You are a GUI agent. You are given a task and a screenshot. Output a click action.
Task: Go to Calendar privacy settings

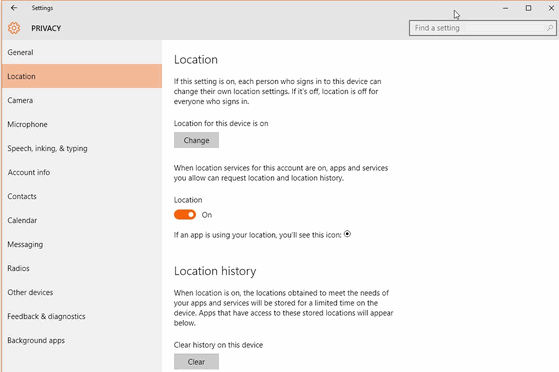point(82,220)
